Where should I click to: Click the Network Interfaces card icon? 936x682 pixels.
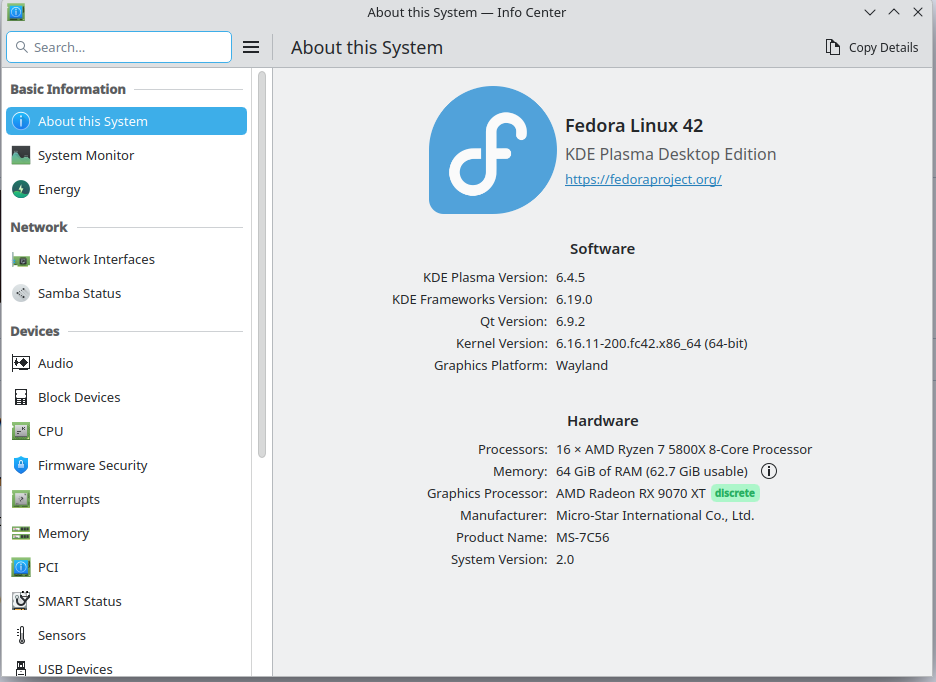21,260
